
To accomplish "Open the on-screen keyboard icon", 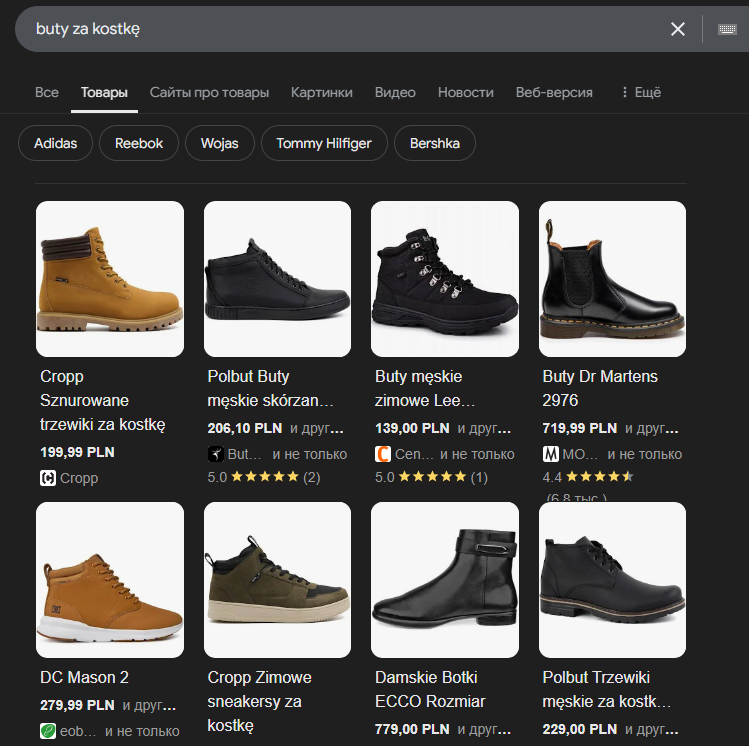I will (x=727, y=29).
